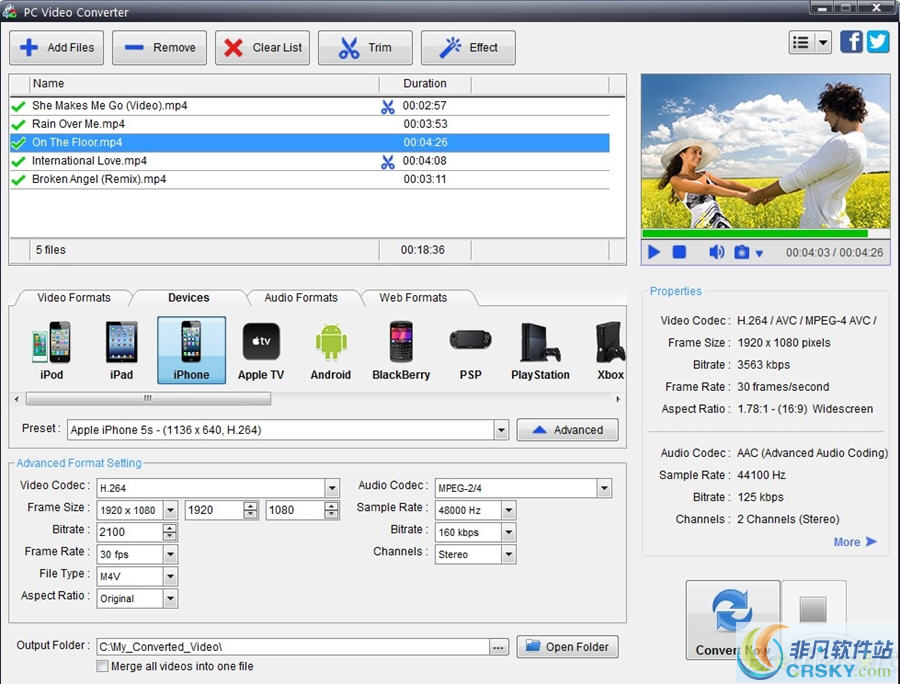The width and height of the screenshot is (900, 684).
Task: Open the Twitter share icon
Action: [878, 42]
